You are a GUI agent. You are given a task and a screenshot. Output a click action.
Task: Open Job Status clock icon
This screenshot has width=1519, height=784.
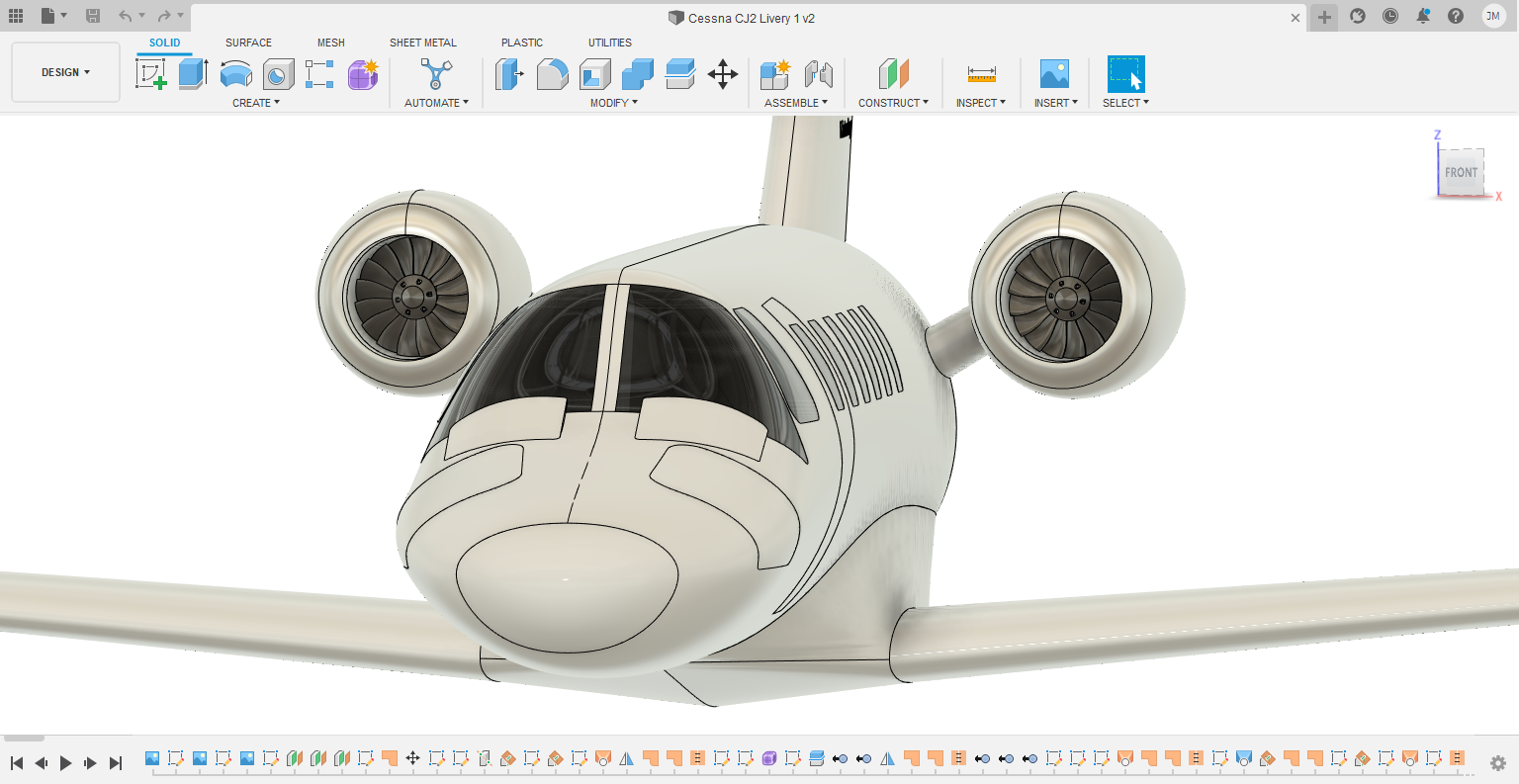[1390, 16]
